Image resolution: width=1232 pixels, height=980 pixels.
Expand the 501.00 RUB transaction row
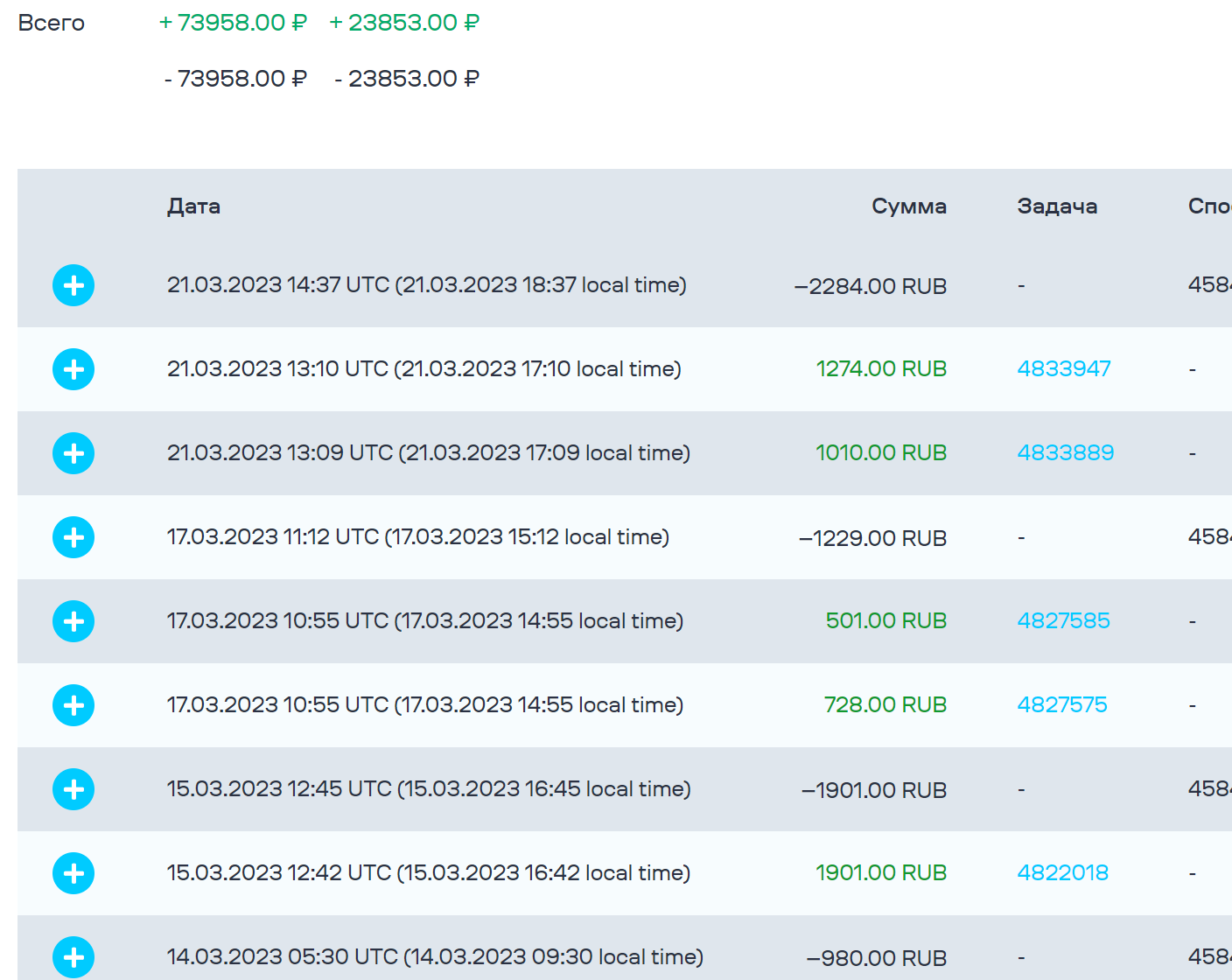[73, 621]
